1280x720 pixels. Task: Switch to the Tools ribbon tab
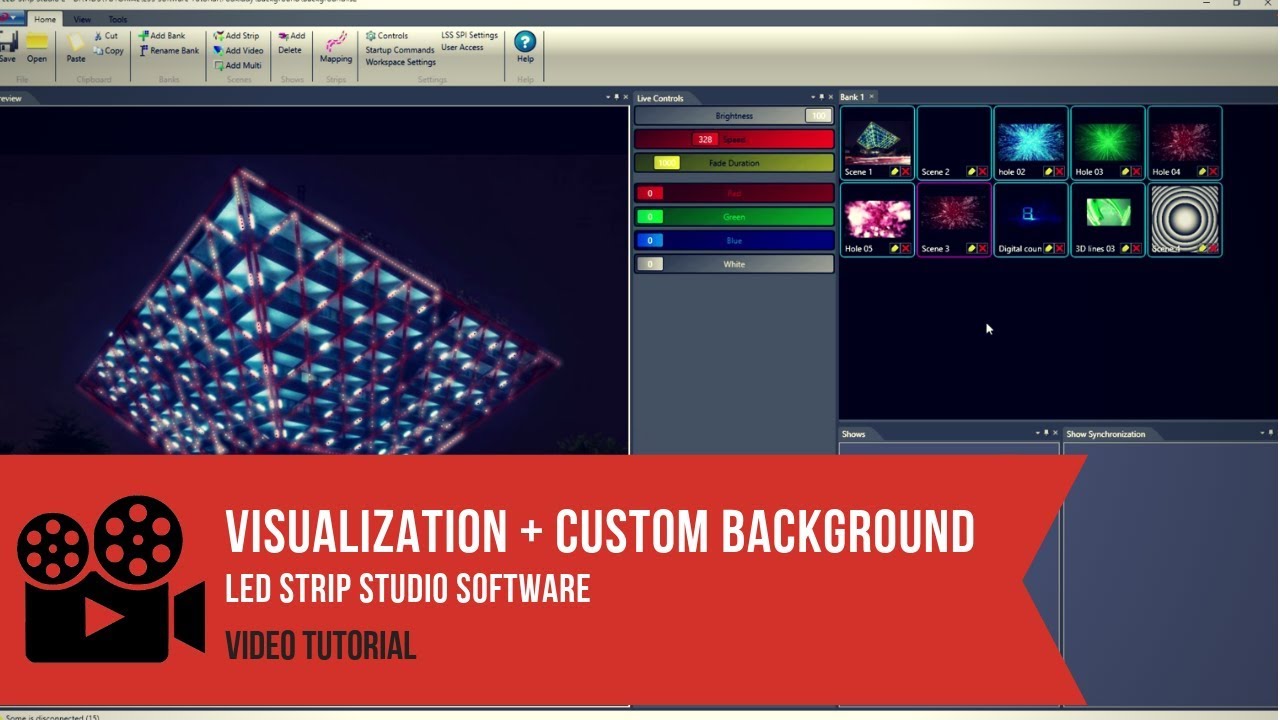[x=118, y=19]
